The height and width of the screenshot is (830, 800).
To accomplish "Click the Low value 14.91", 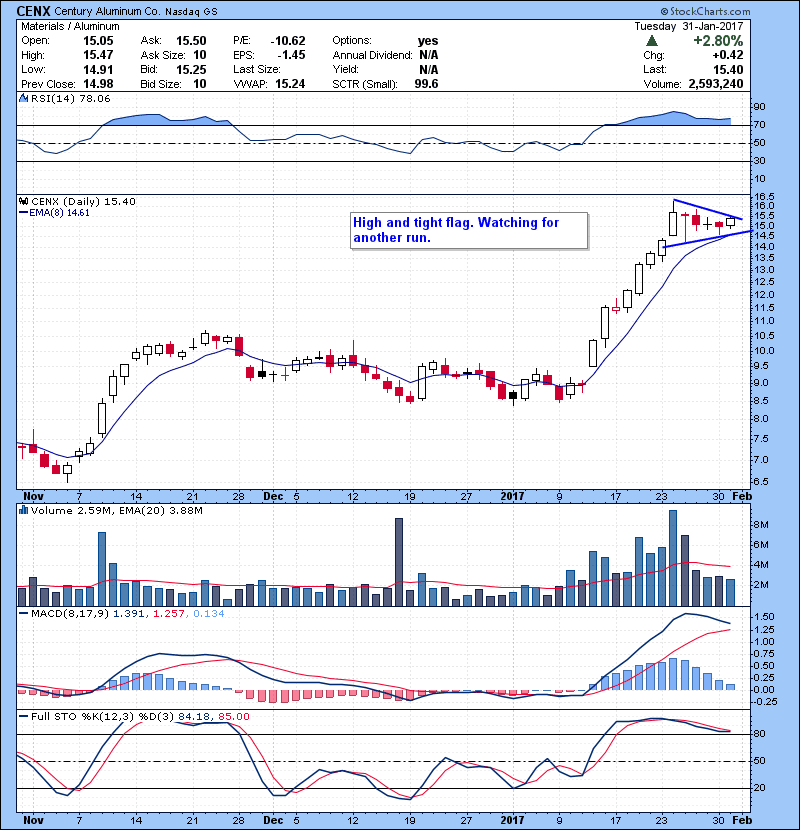I will 98,69.
